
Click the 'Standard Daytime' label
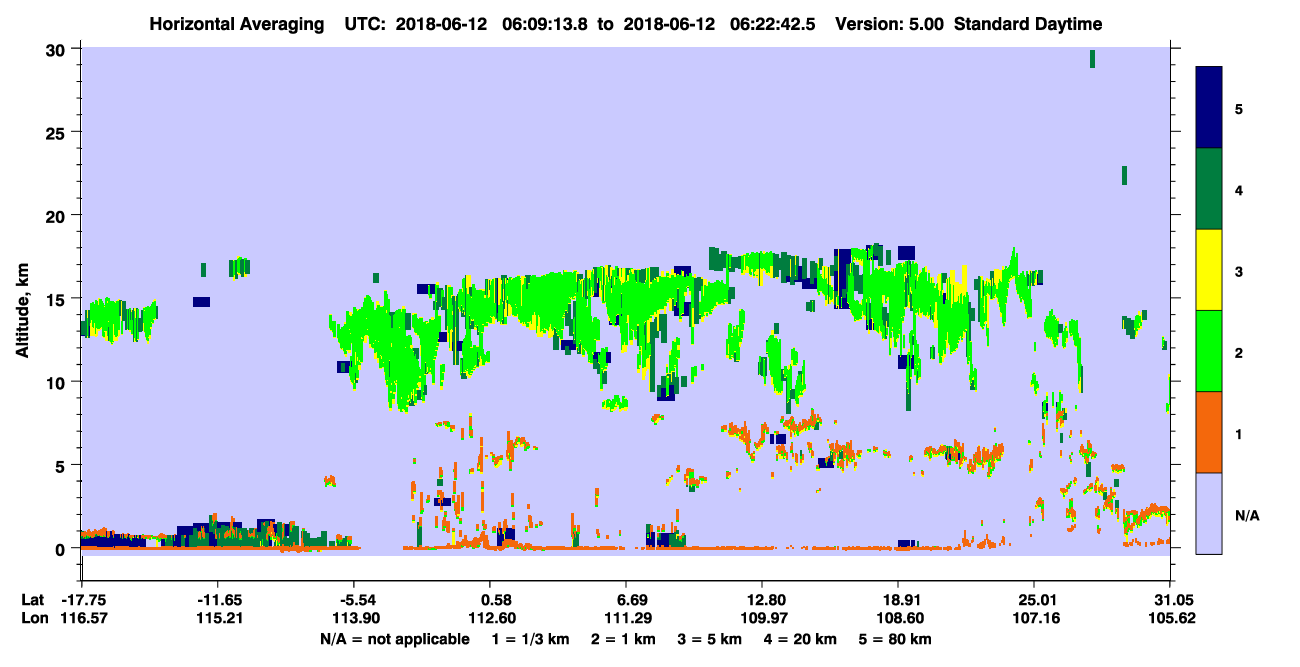click(x=1028, y=24)
